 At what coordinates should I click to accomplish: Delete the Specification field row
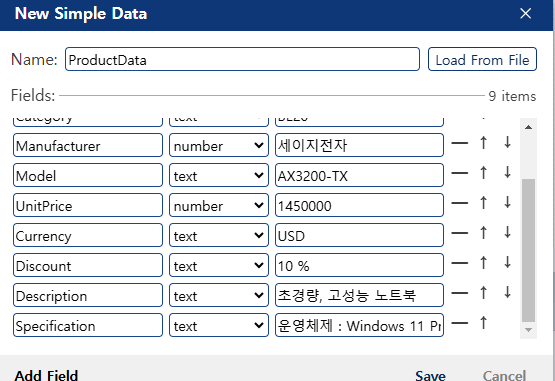459,323
